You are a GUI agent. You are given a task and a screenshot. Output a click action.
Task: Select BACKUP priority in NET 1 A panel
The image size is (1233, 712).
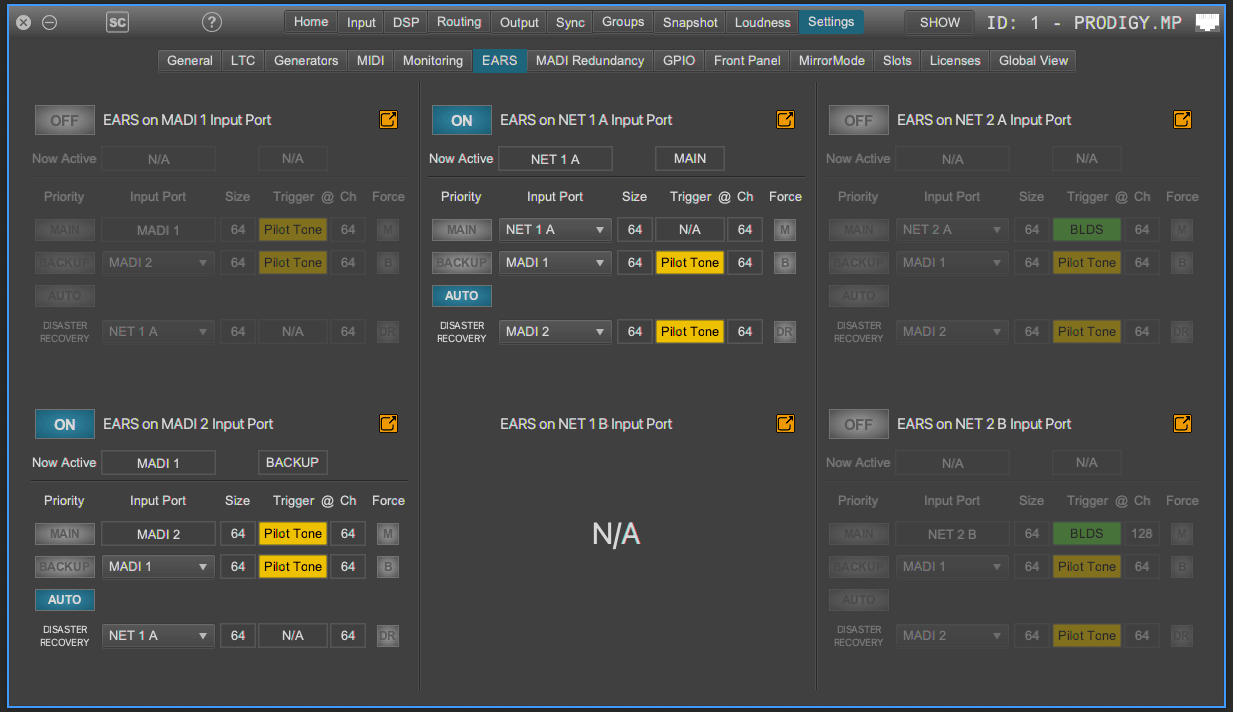(462, 263)
